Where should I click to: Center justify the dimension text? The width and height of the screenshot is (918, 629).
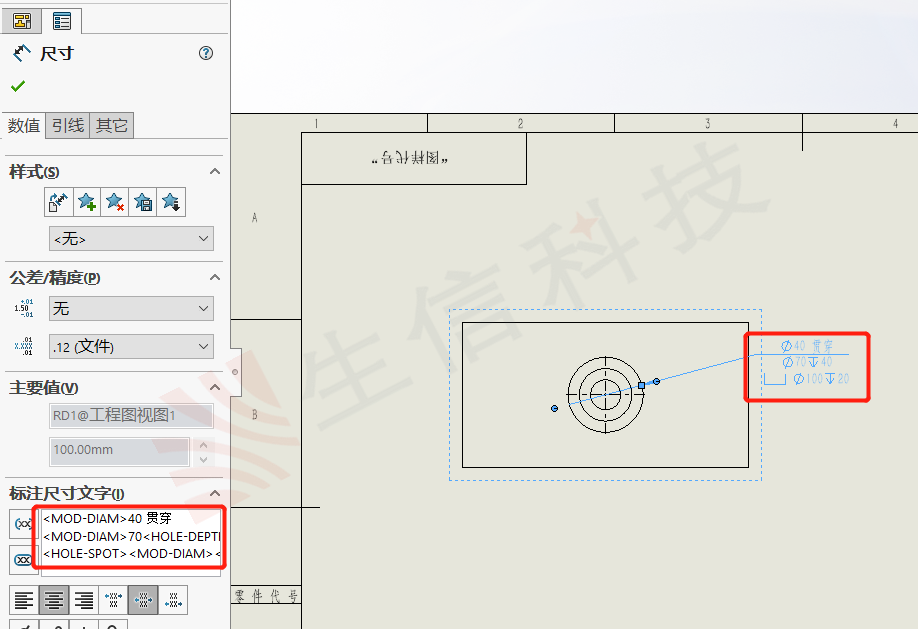point(54,600)
